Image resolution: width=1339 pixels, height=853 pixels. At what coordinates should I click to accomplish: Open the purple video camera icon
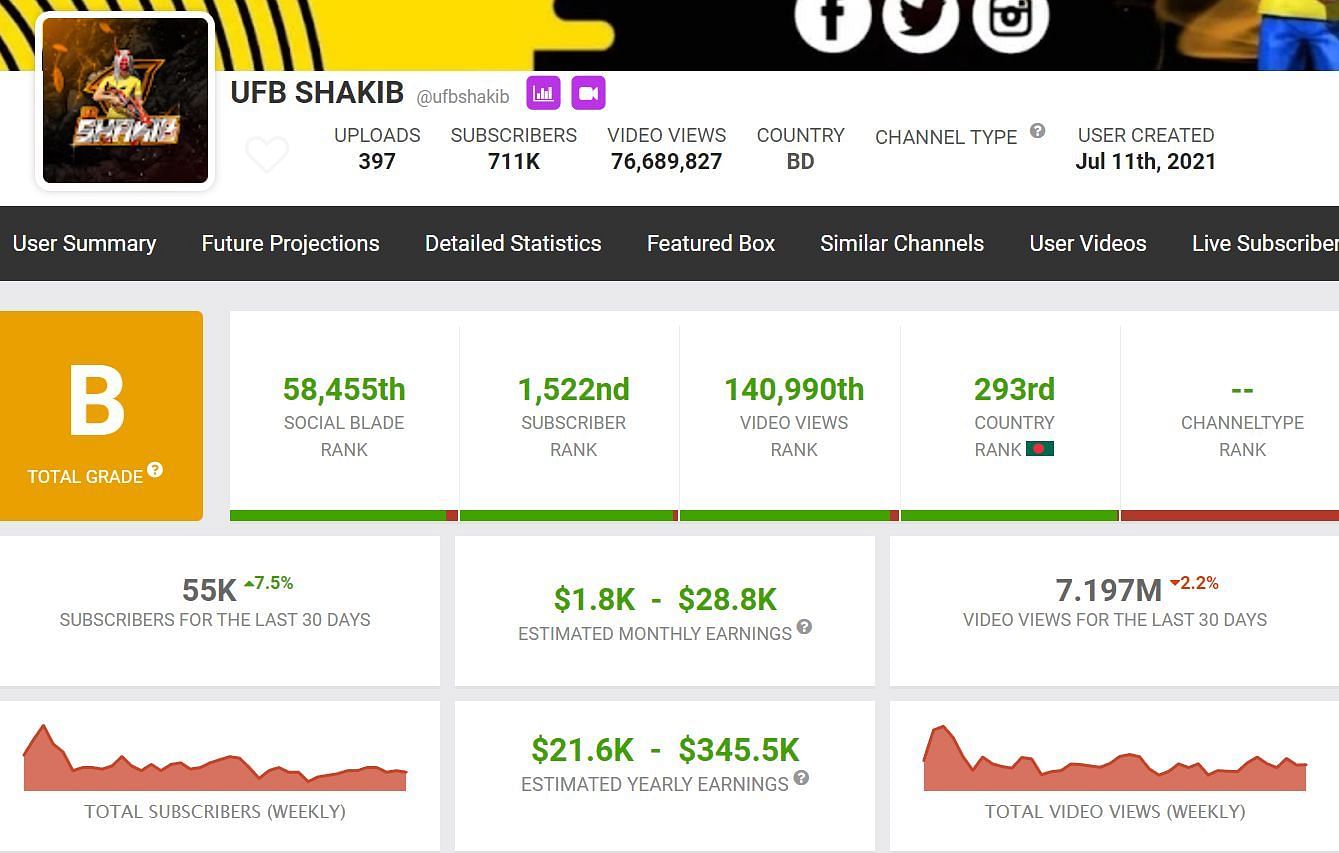(588, 93)
